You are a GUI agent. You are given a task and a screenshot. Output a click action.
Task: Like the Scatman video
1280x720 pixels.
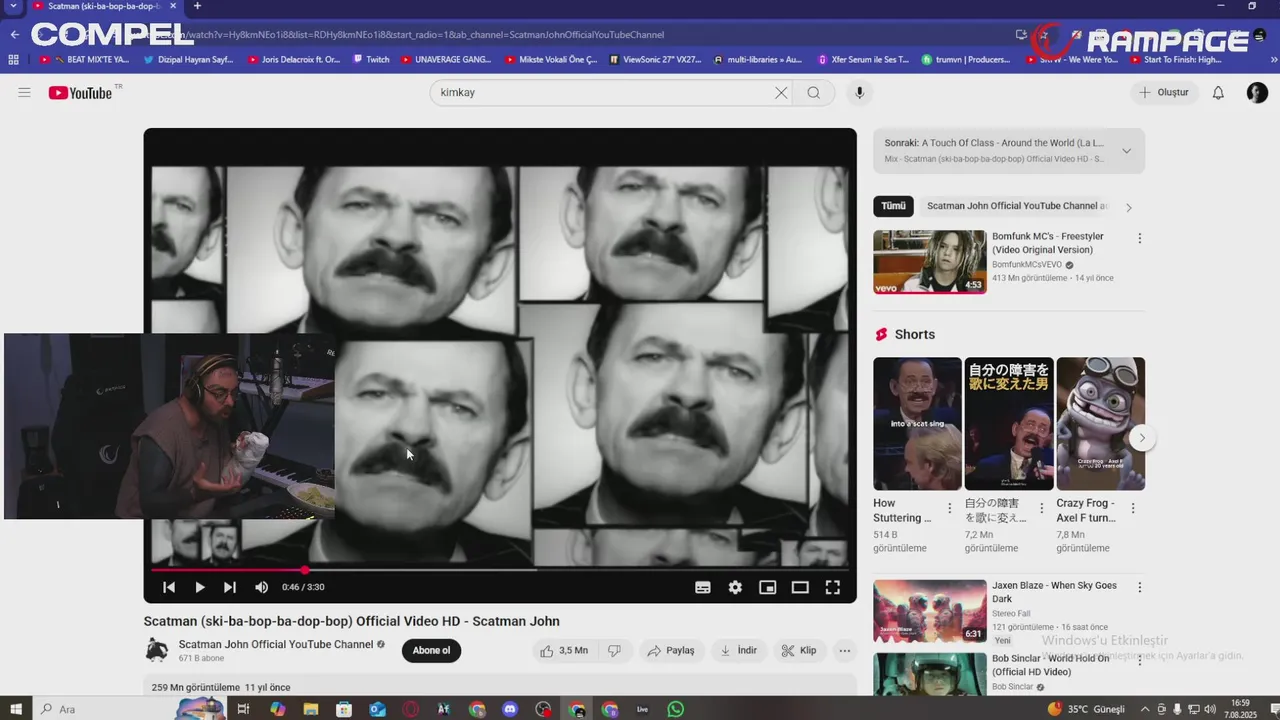563,651
